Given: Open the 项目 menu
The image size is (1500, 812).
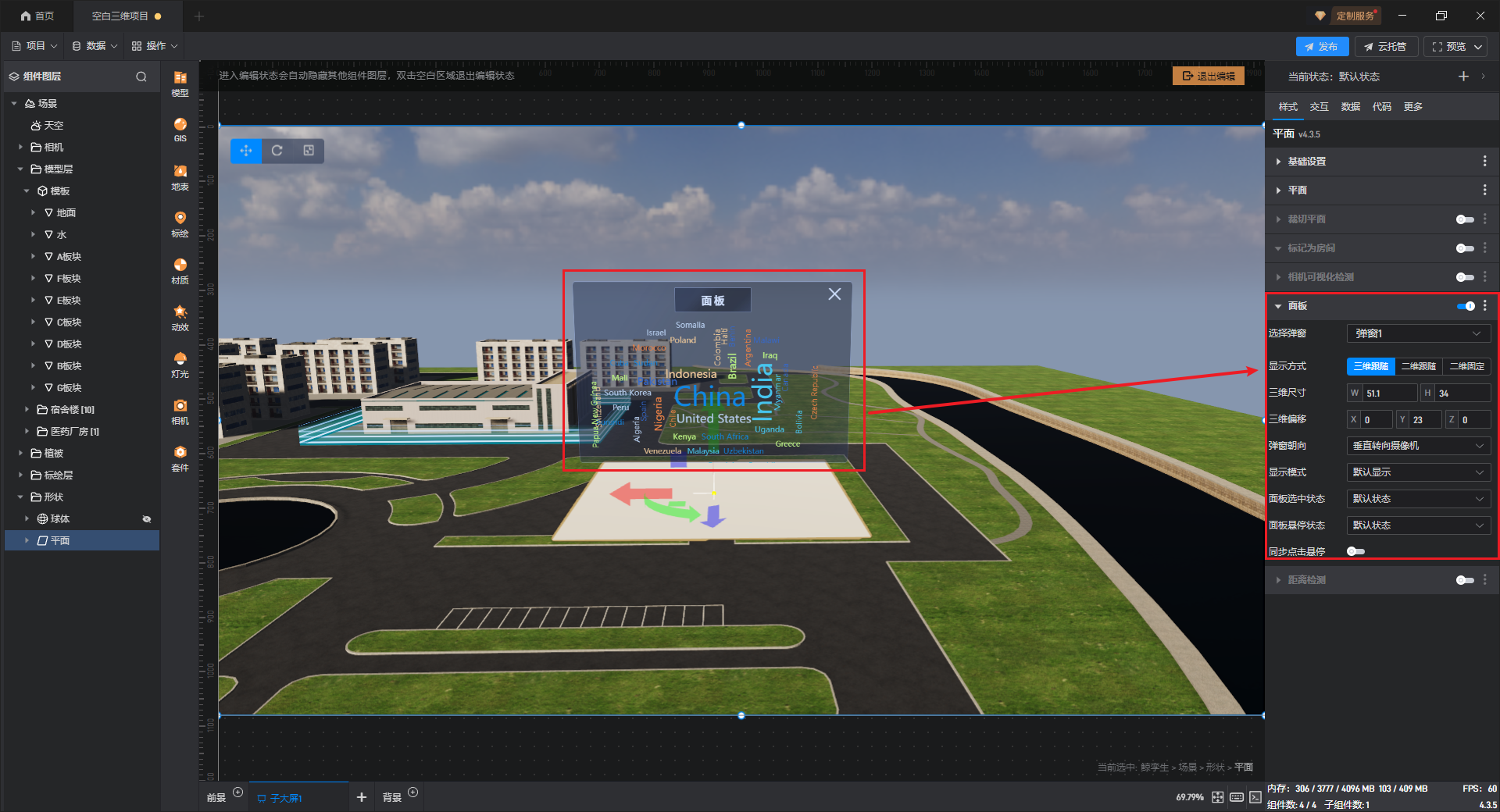Looking at the screenshot, I should click(x=35, y=46).
